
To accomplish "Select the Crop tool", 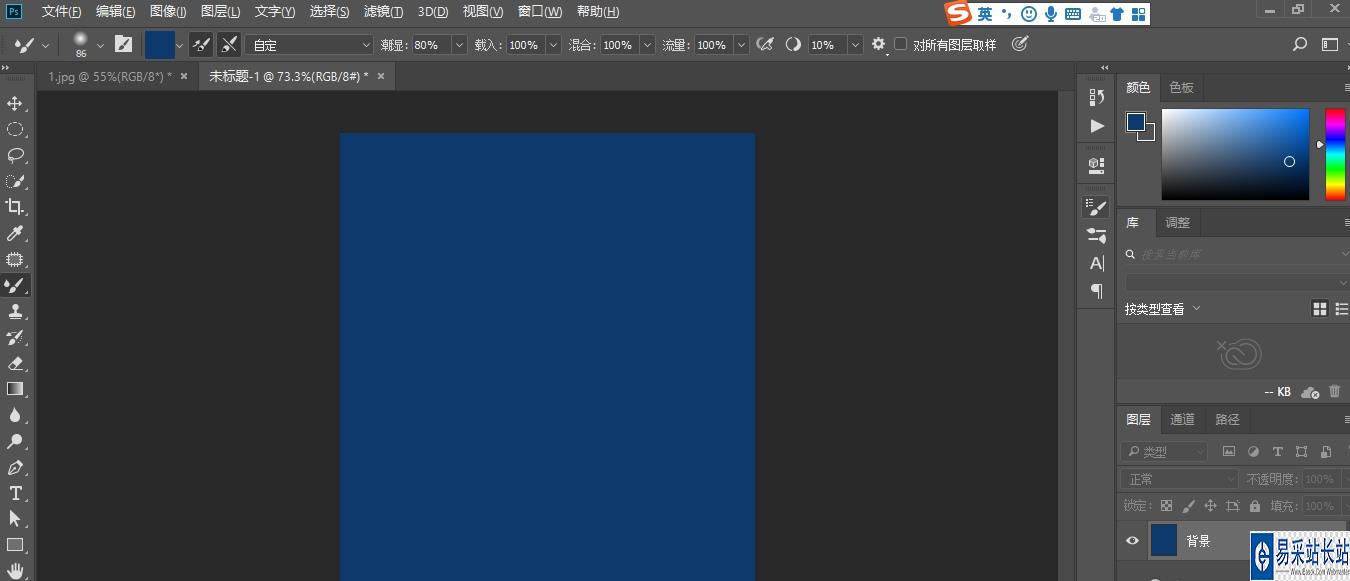I will (x=15, y=207).
